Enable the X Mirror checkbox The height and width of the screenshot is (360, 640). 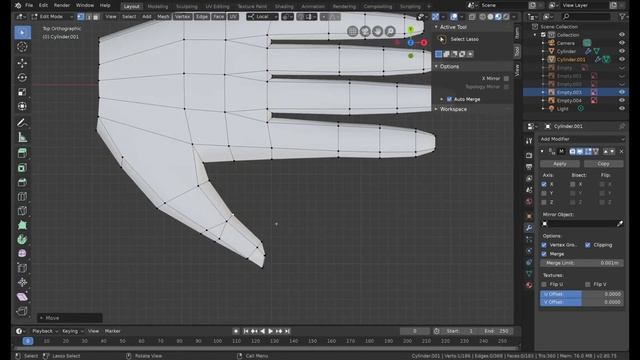(x=506, y=78)
